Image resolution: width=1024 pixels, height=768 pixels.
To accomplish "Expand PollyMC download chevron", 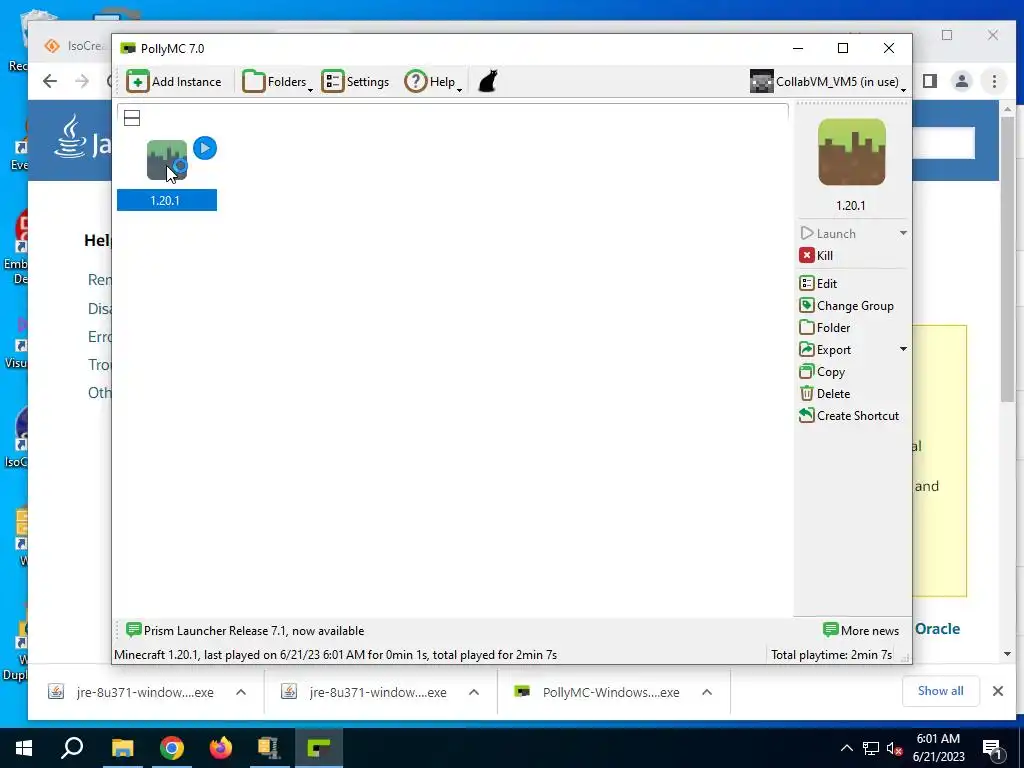I will (x=707, y=692).
